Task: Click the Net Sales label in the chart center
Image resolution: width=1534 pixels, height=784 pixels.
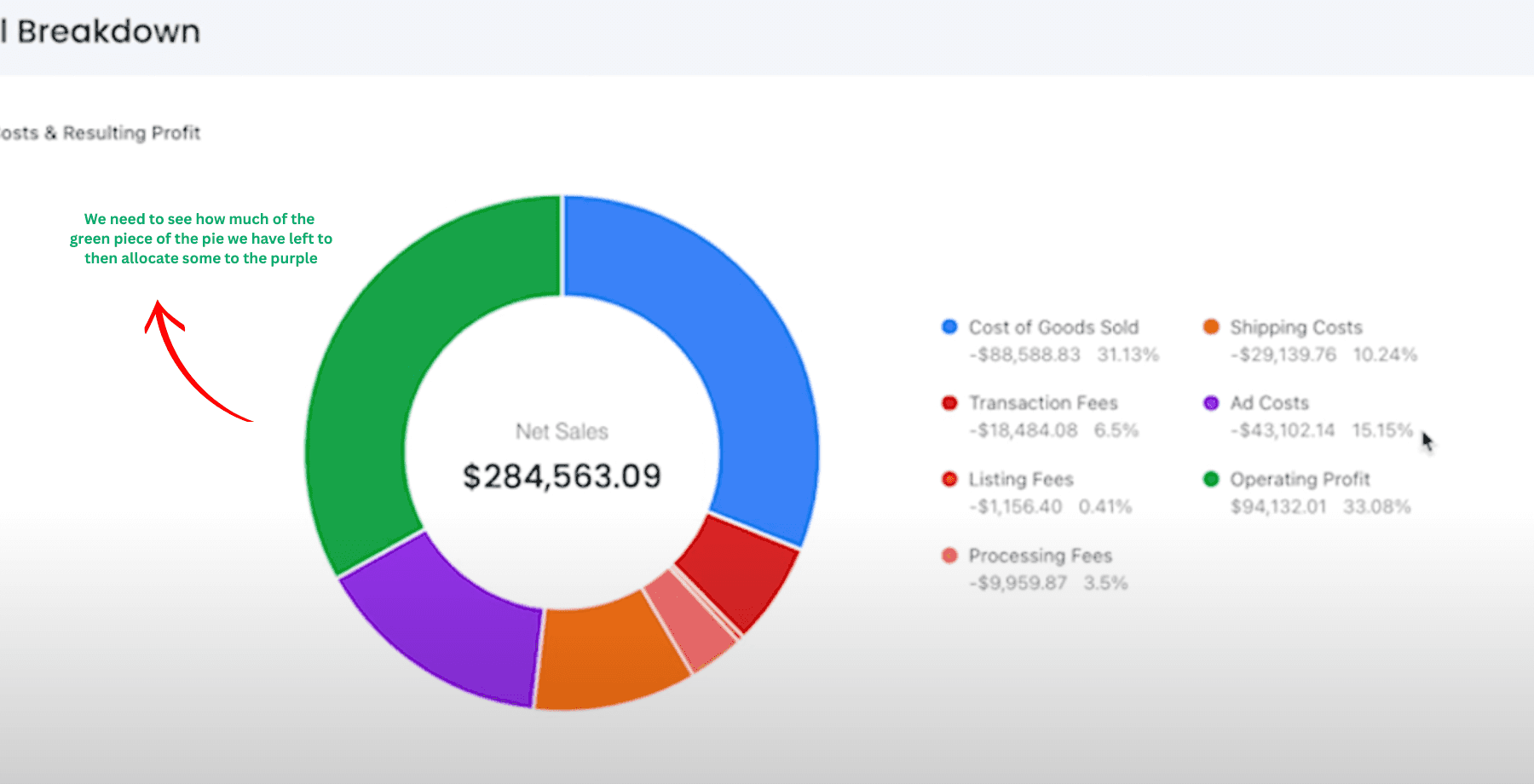Action: (x=562, y=432)
